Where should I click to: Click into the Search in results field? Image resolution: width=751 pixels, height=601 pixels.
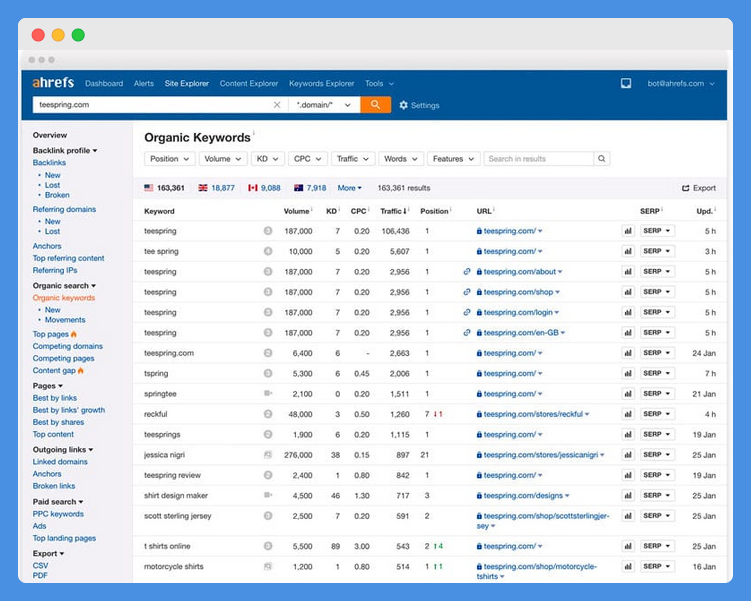point(539,159)
